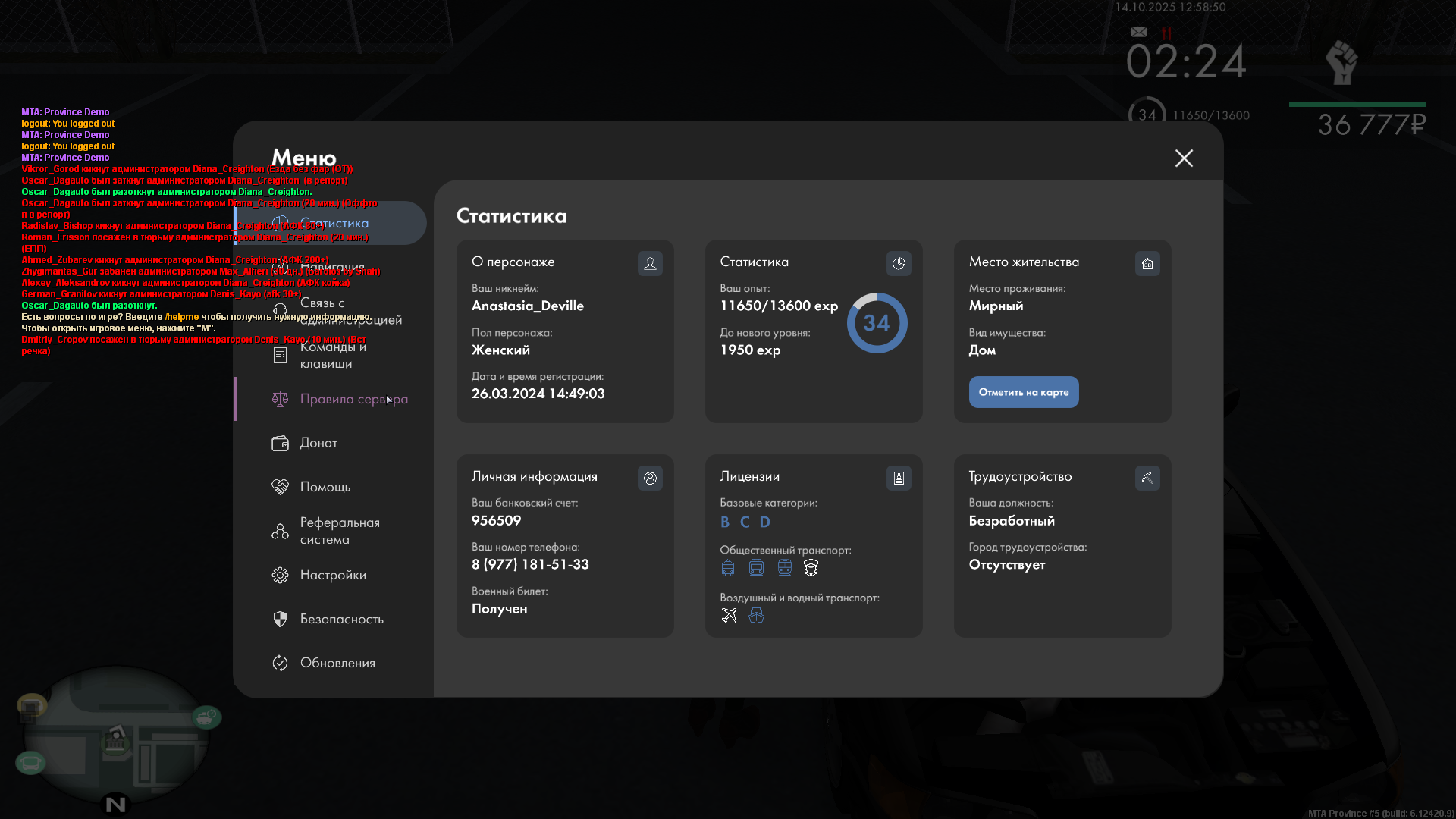Click the pickaxe icon in Трудоустройство card
Screen dimensions: 1456x819
(1147, 478)
